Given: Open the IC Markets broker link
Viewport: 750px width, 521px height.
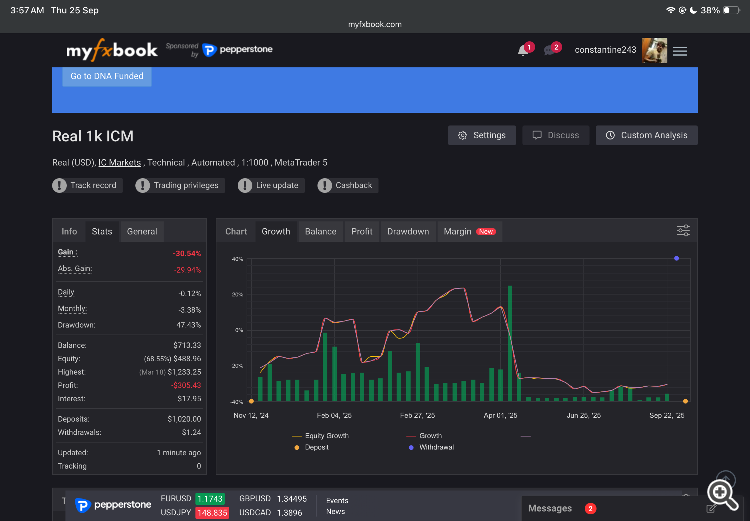Looking at the screenshot, I should (x=120, y=163).
